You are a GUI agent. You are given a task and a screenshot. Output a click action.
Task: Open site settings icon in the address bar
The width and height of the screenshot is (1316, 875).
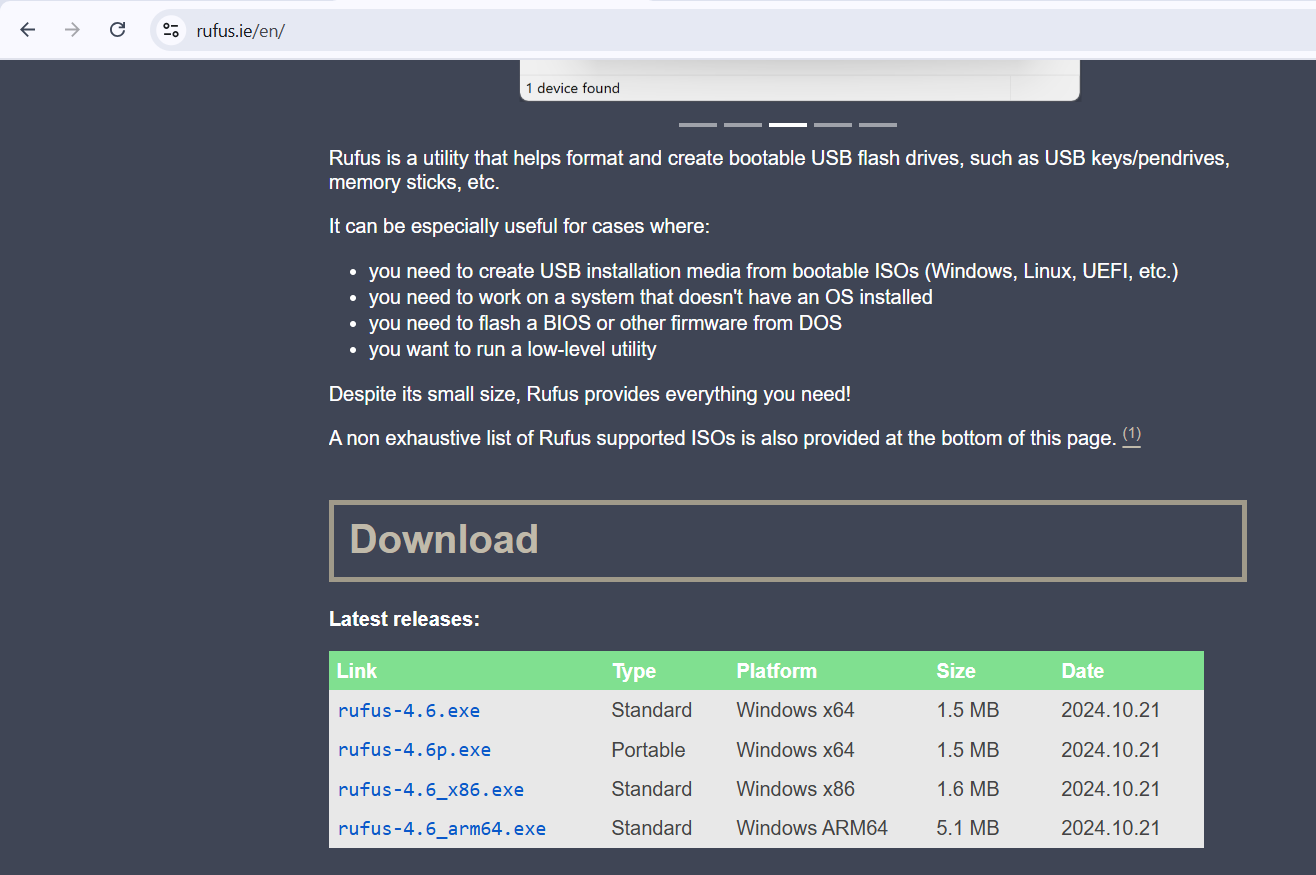click(x=170, y=30)
